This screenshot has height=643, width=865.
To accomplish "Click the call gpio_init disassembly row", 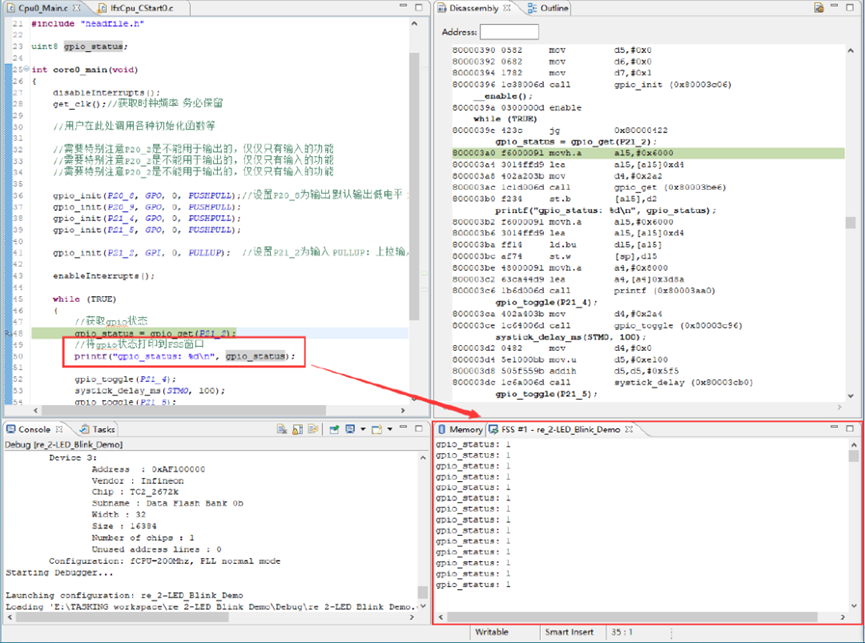I will [591, 84].
